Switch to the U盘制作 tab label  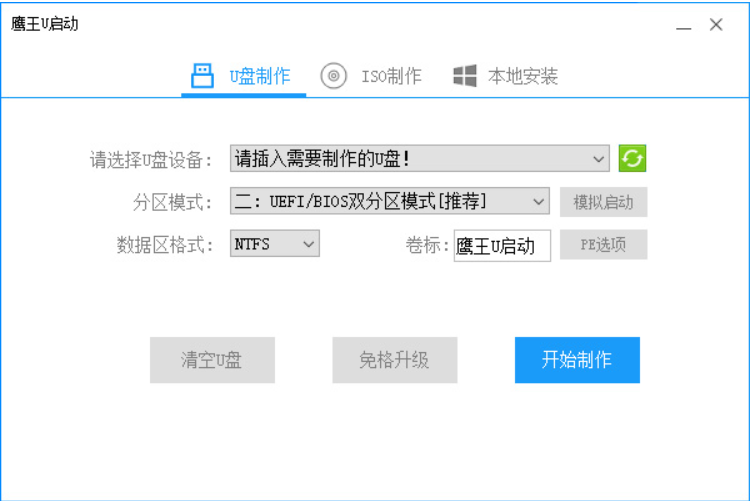(260, 76)
